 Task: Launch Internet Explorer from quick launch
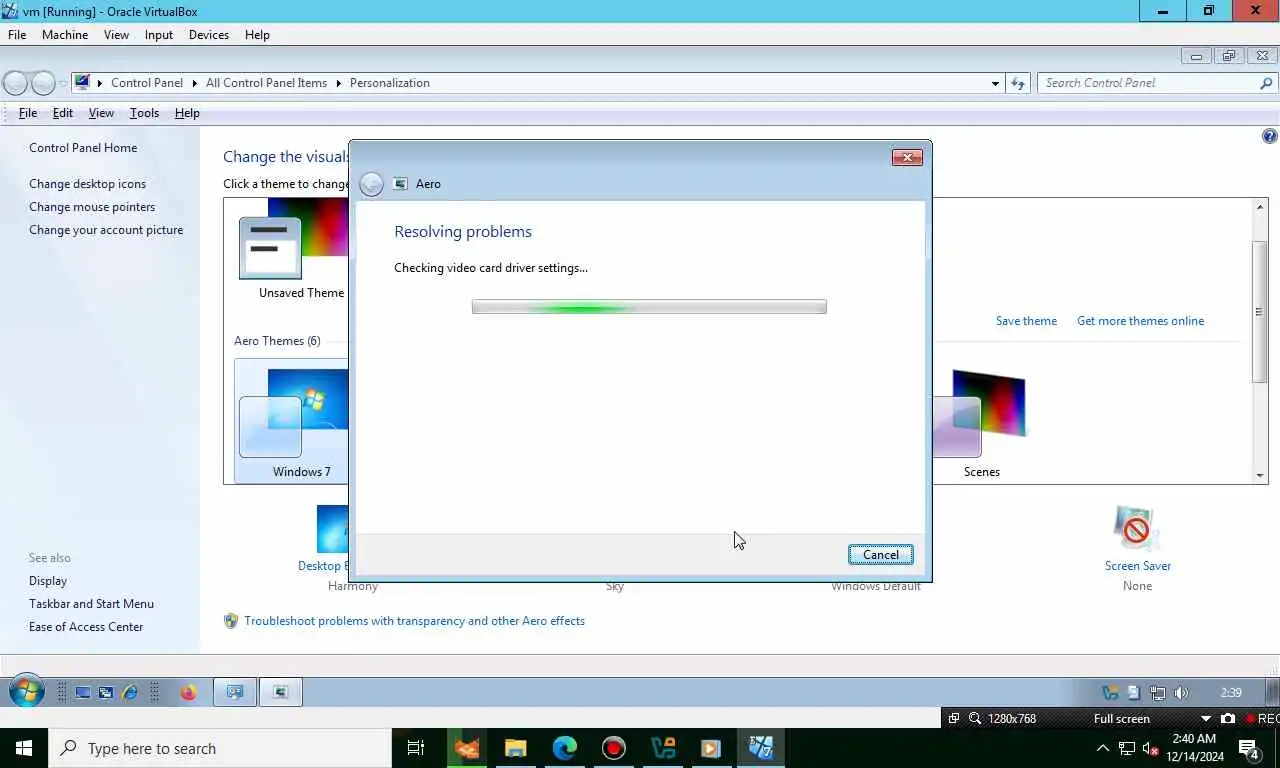tap(129, 692)
